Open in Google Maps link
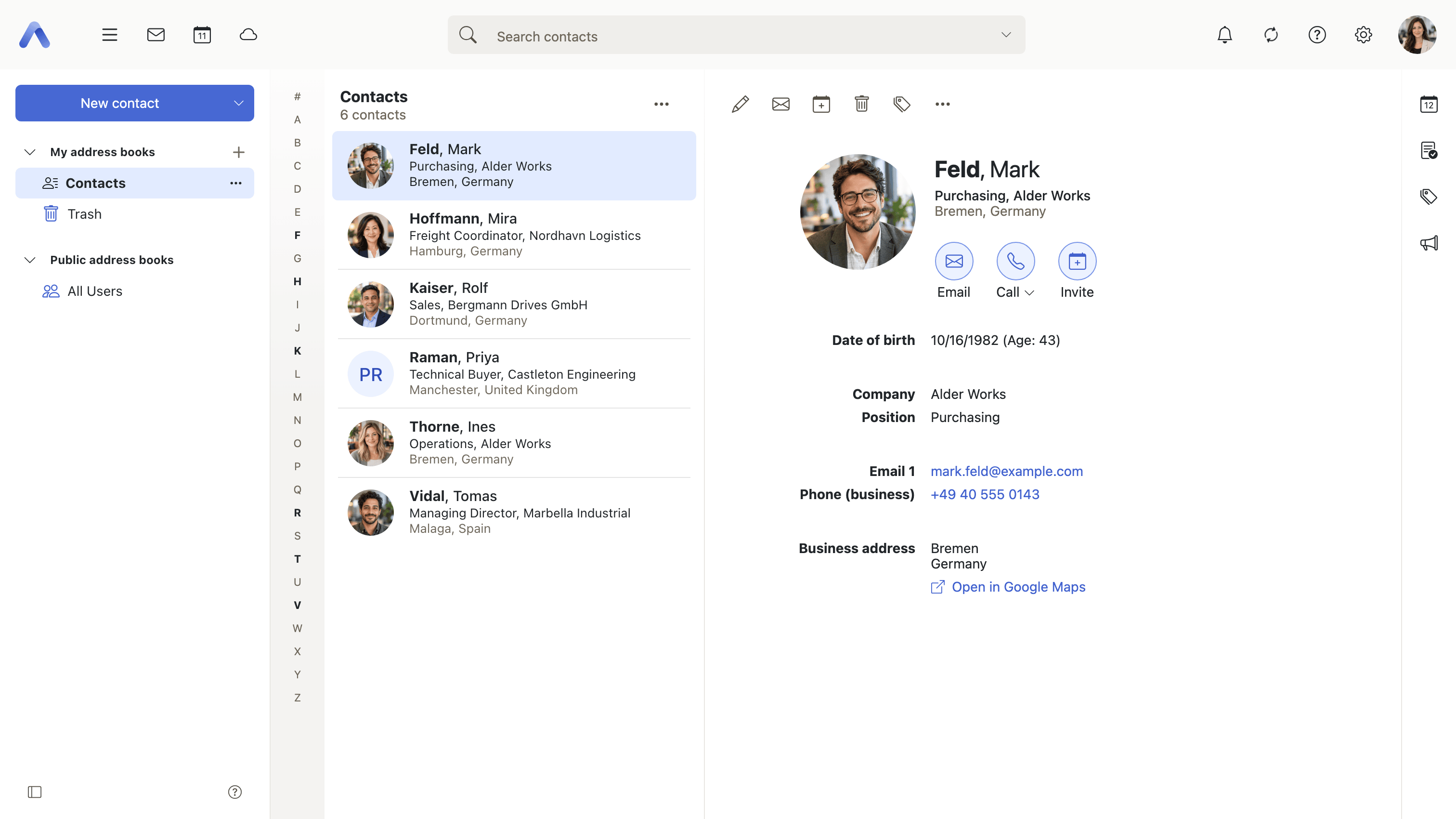 tap(1008, 587)
